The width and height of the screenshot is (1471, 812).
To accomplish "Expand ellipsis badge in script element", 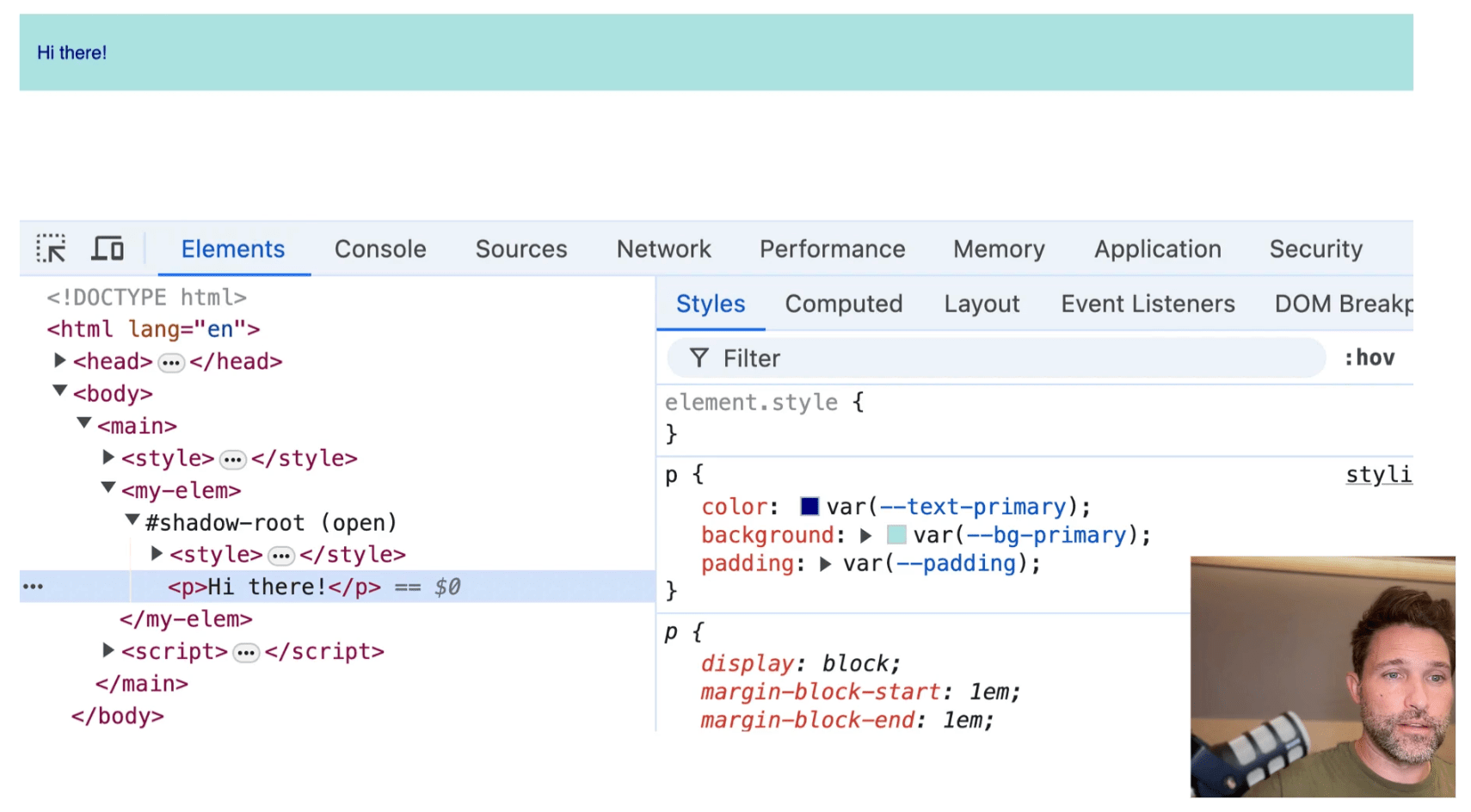I will point(246,653).
